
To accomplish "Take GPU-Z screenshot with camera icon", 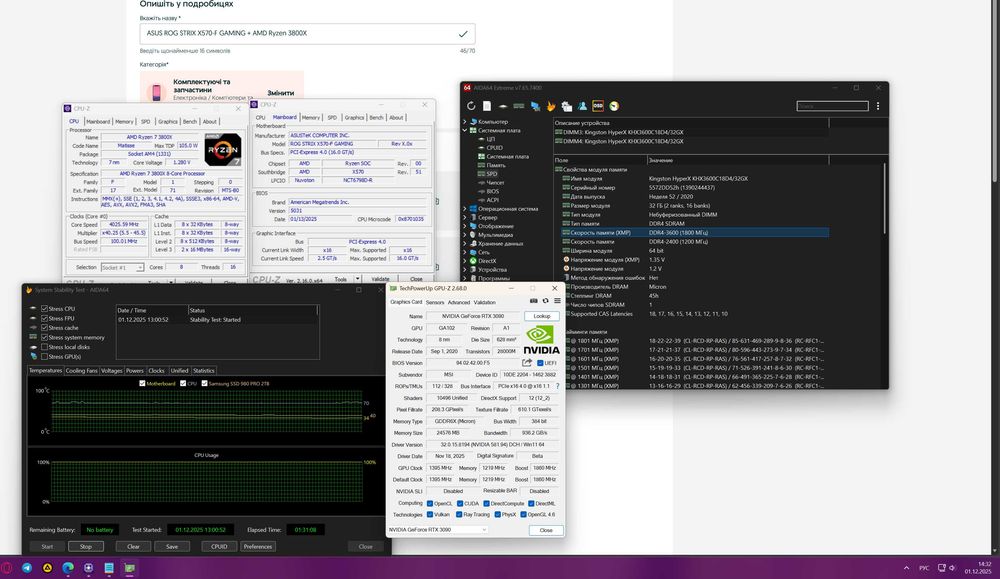I will (534, 301).
